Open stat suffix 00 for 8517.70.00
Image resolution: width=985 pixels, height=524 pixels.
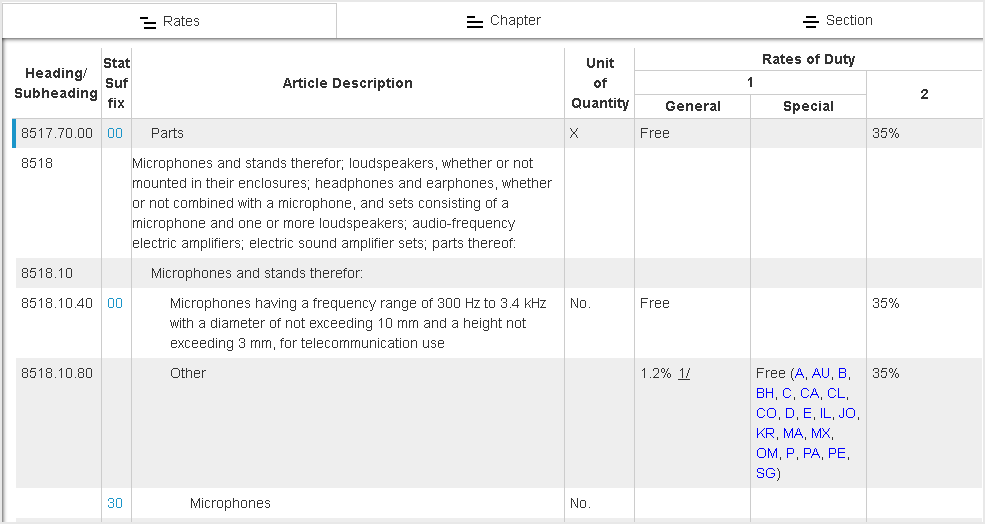[115, 133]
